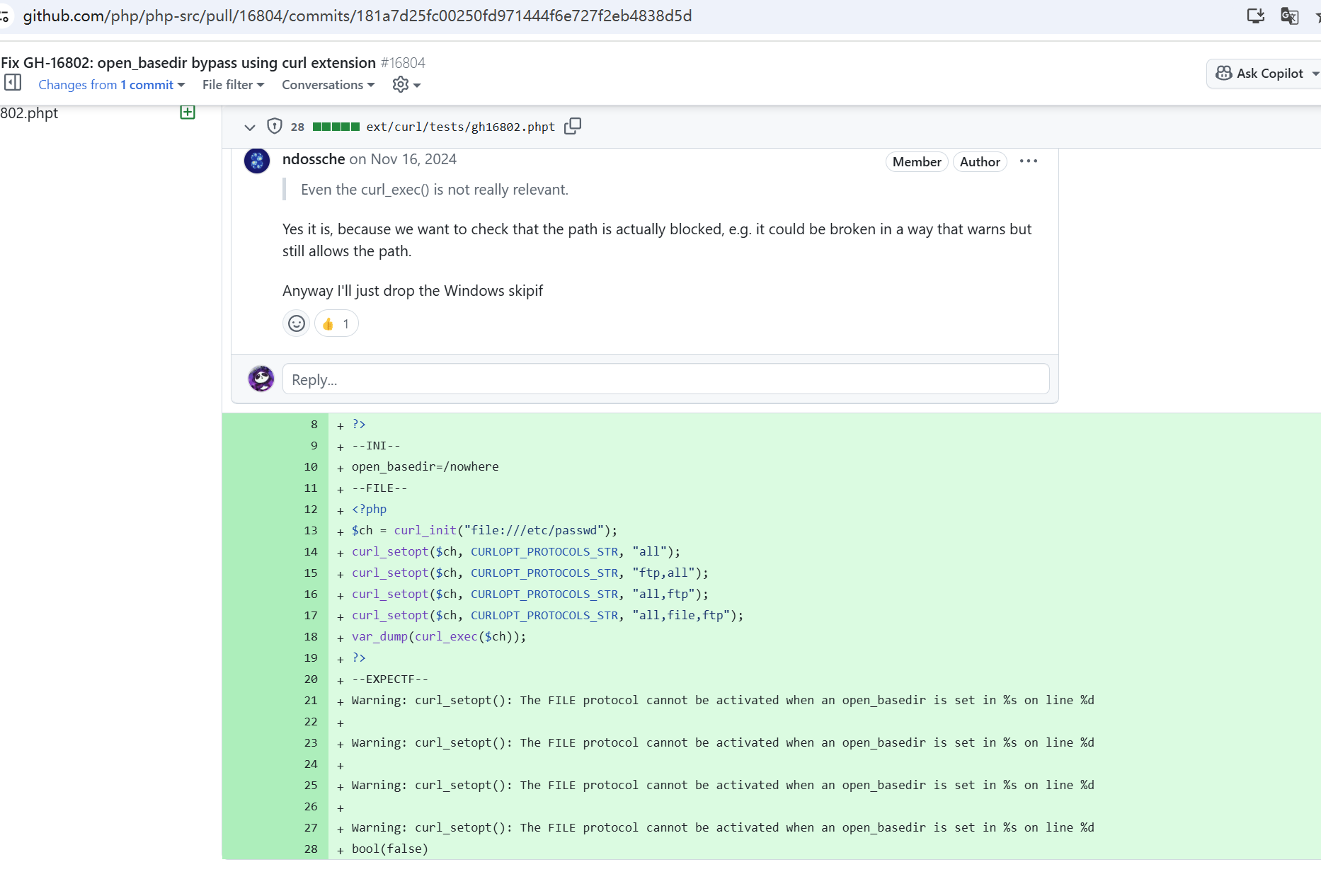The height and width of the screenshot is (896, 1321).
Task: Click the added-file icon next to 802.phpt
Action: pos(188,113)
